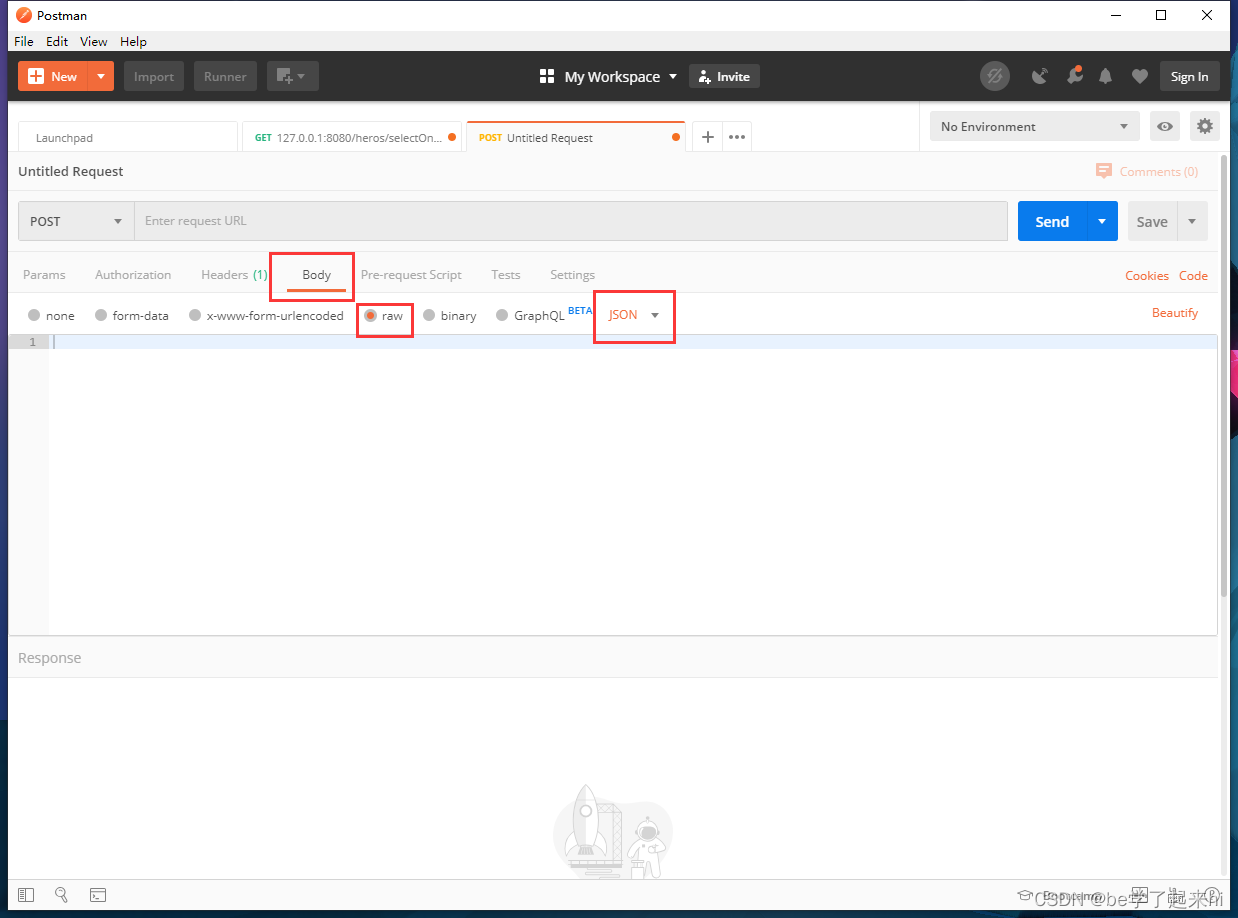
Task: Open the capture requests satellite icon
Action: (1040, 76)
